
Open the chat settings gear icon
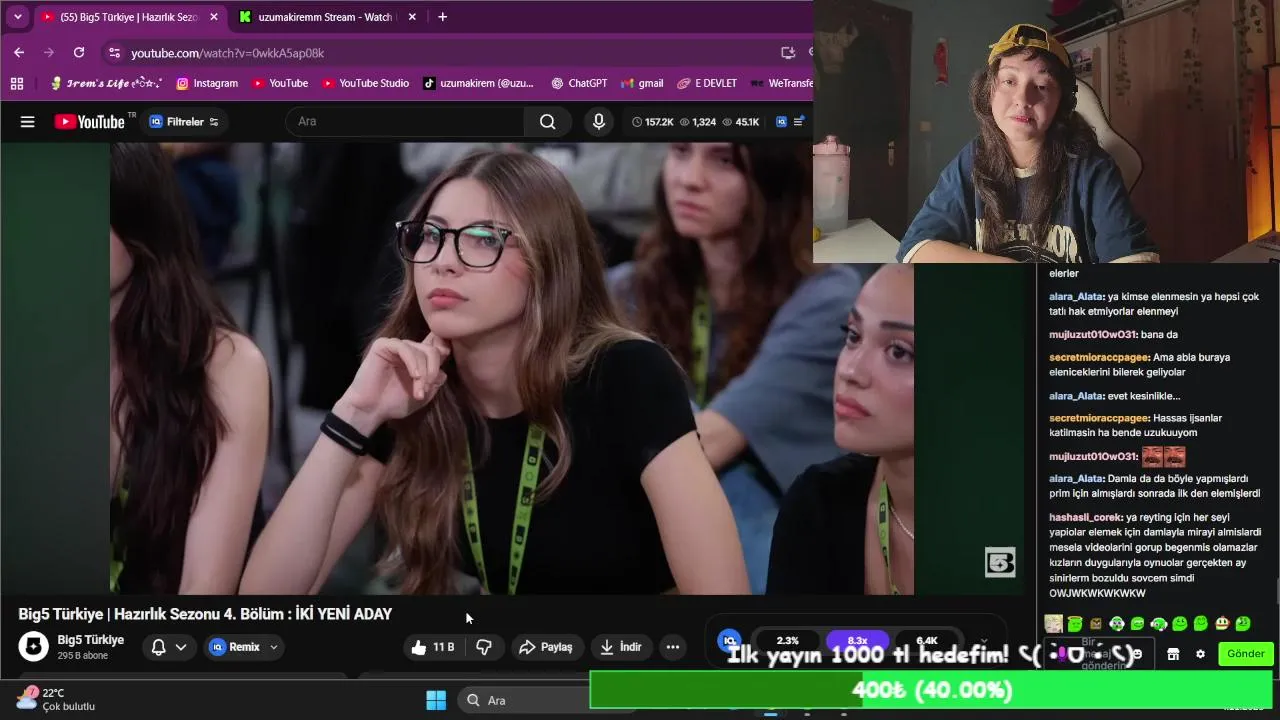1200,654
